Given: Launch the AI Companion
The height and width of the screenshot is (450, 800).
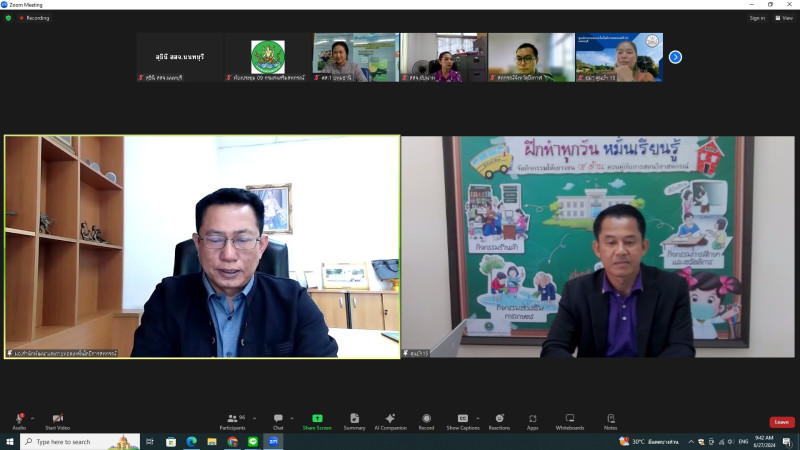Looking at the screenshot, I should [390, 419].
